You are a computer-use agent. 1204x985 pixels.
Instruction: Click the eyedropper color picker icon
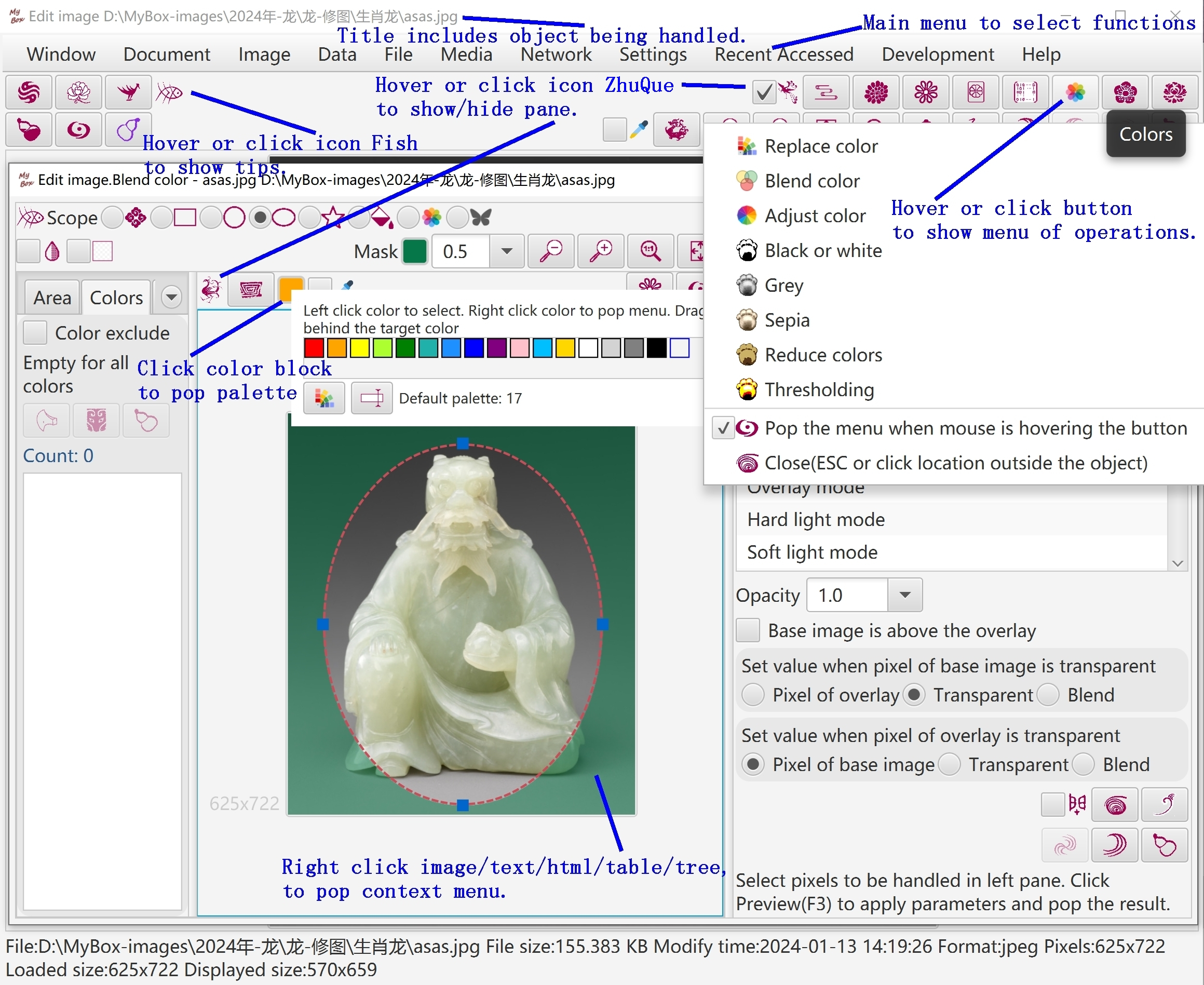coord(639,130)
